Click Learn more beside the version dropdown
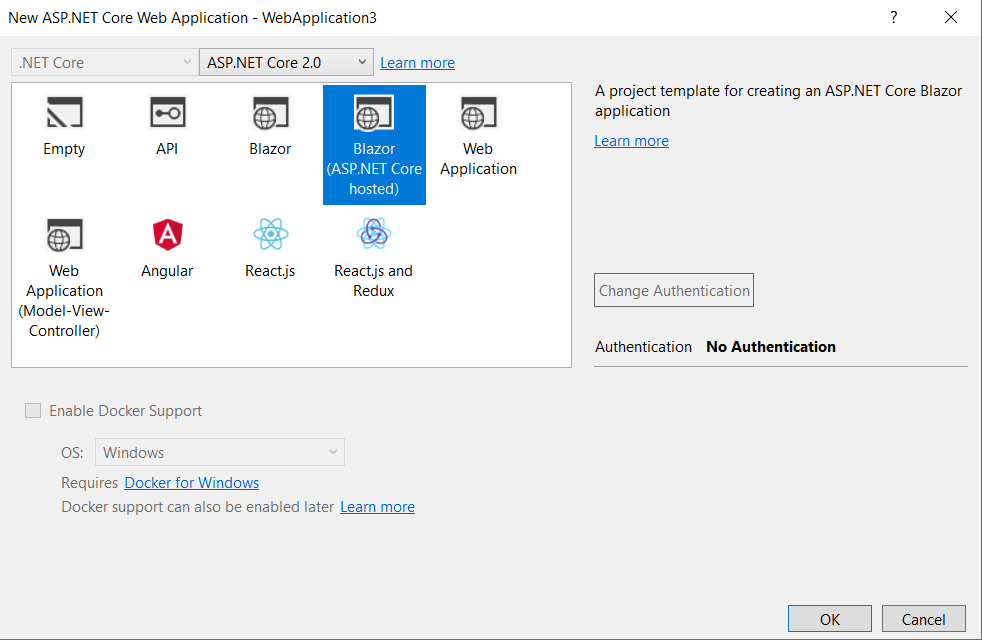 [417, 62]
